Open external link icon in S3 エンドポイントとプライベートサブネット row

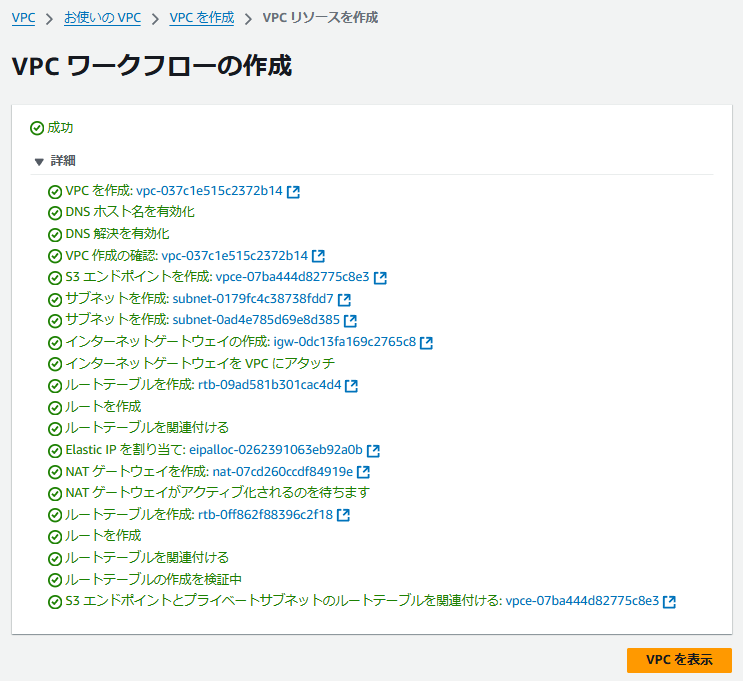[x=669, y=601]
